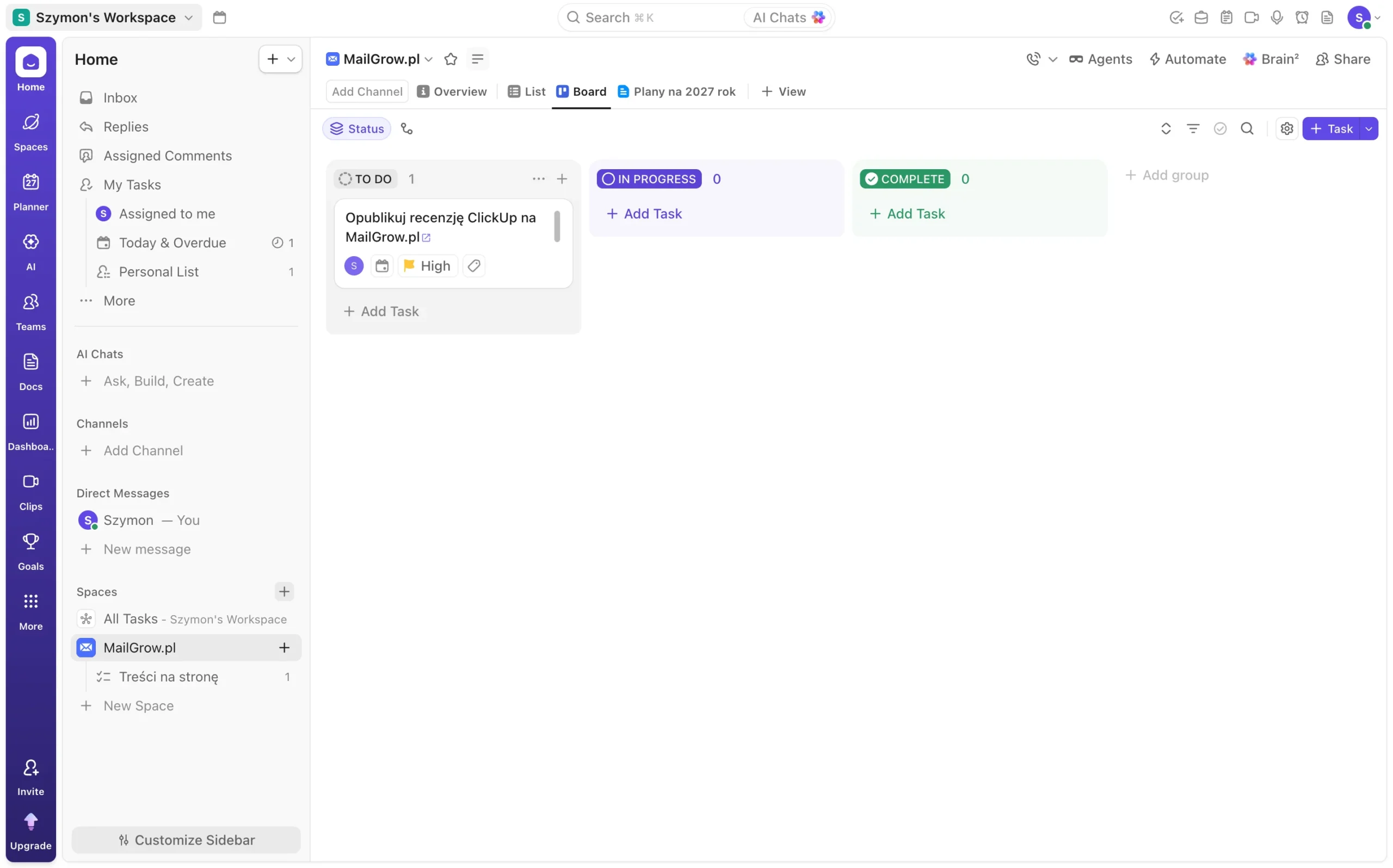This screenshot has height=868, width=1393.
Task: Click Add Task in IN PROGRESS column
Action: (644, 214)
